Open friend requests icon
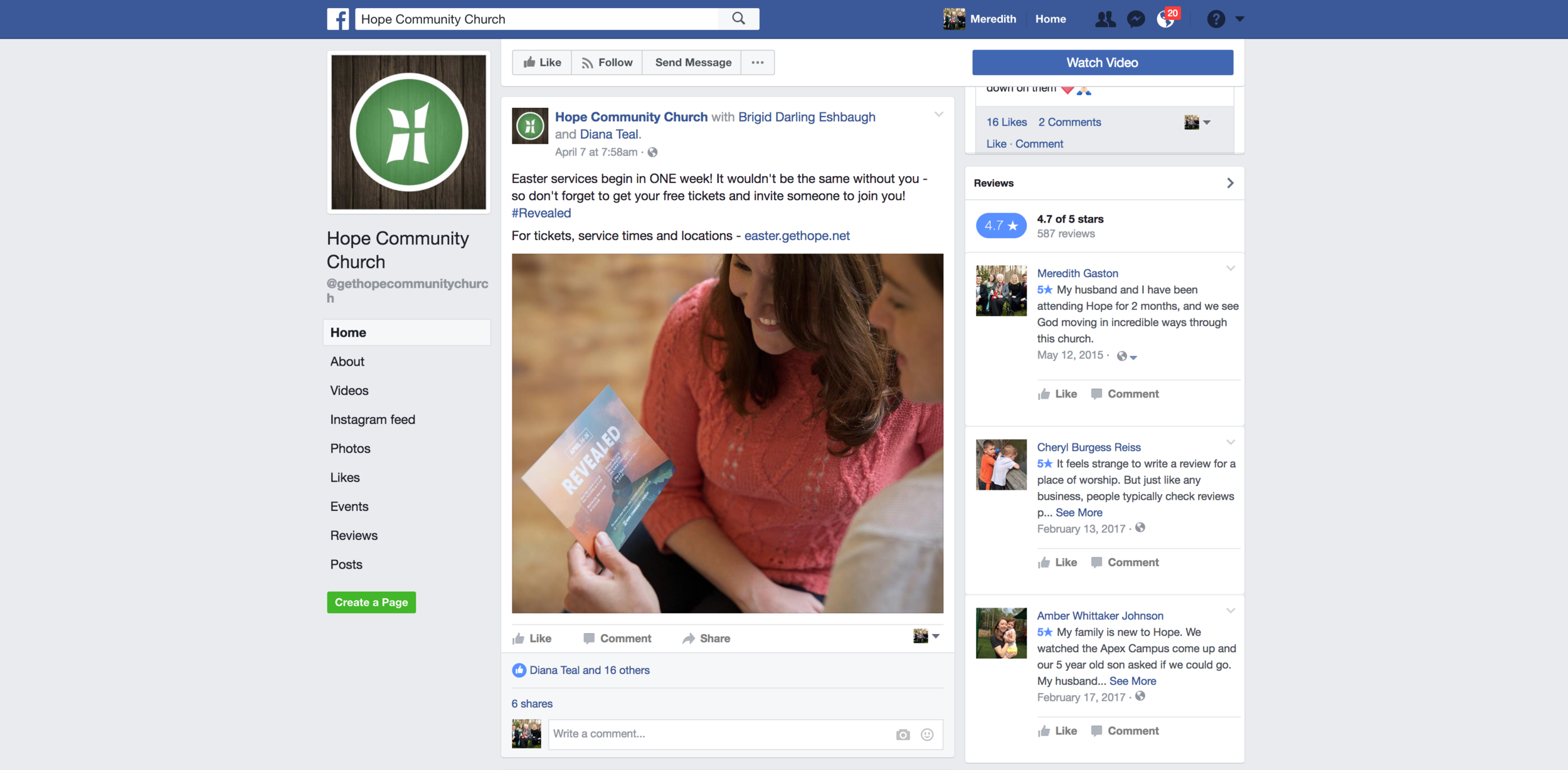 (x=1104, y=19)
